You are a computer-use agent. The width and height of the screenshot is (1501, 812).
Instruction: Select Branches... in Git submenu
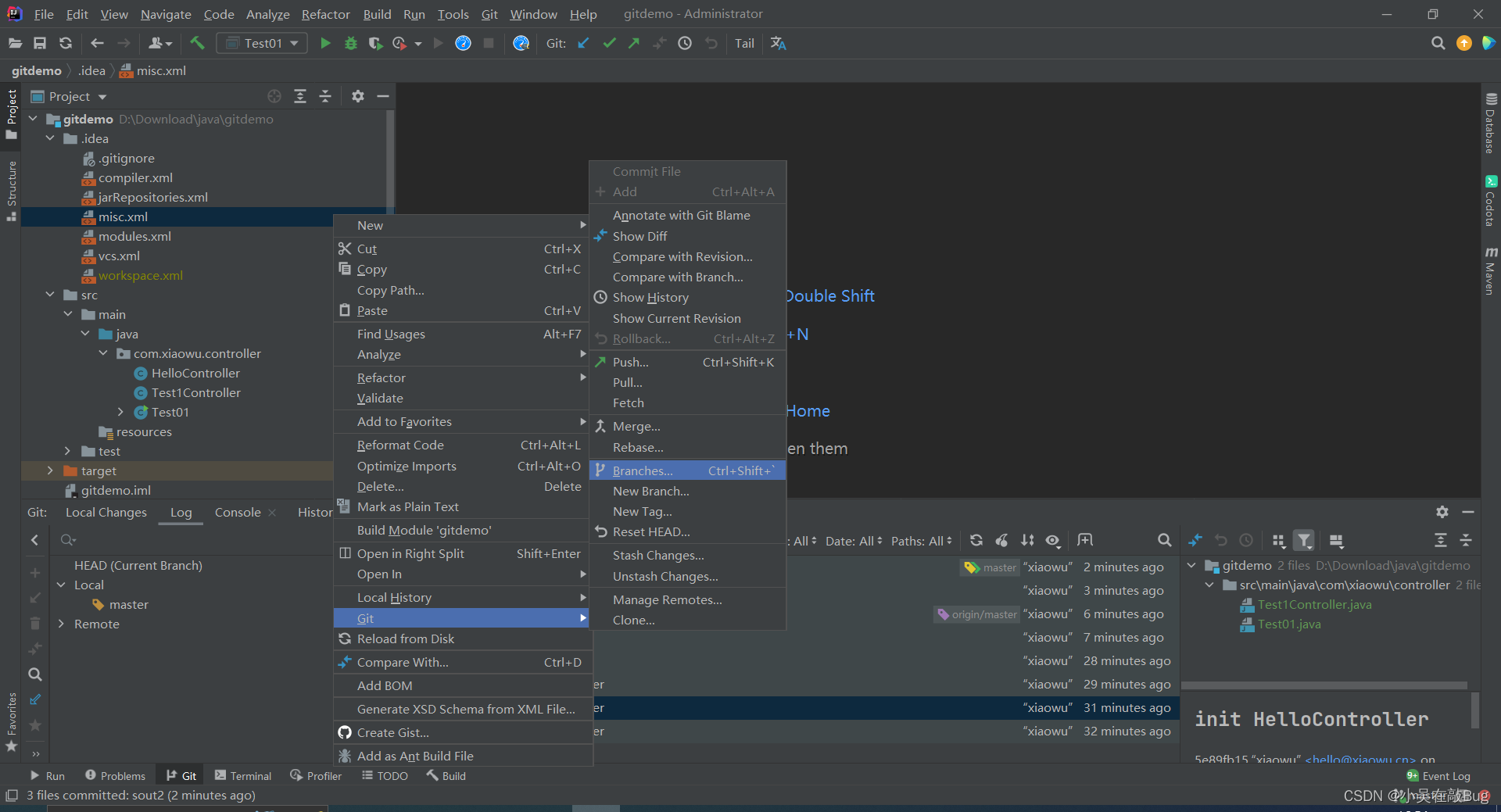[688, 470]
